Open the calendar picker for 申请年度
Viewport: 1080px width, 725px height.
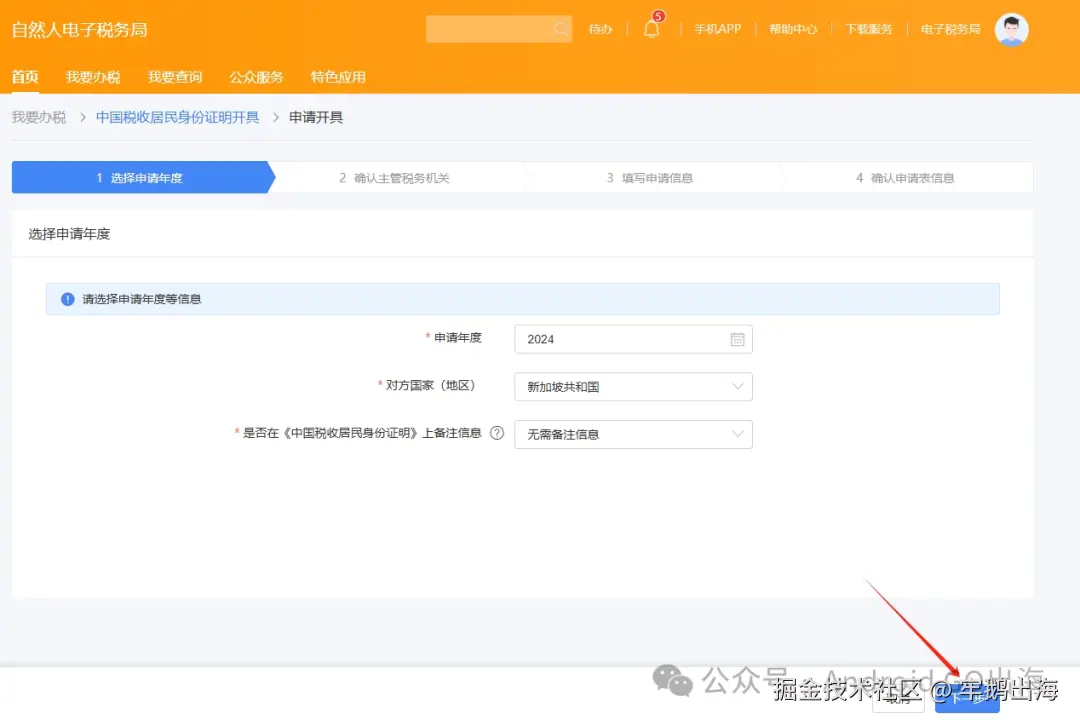click(x=738, y=339)
